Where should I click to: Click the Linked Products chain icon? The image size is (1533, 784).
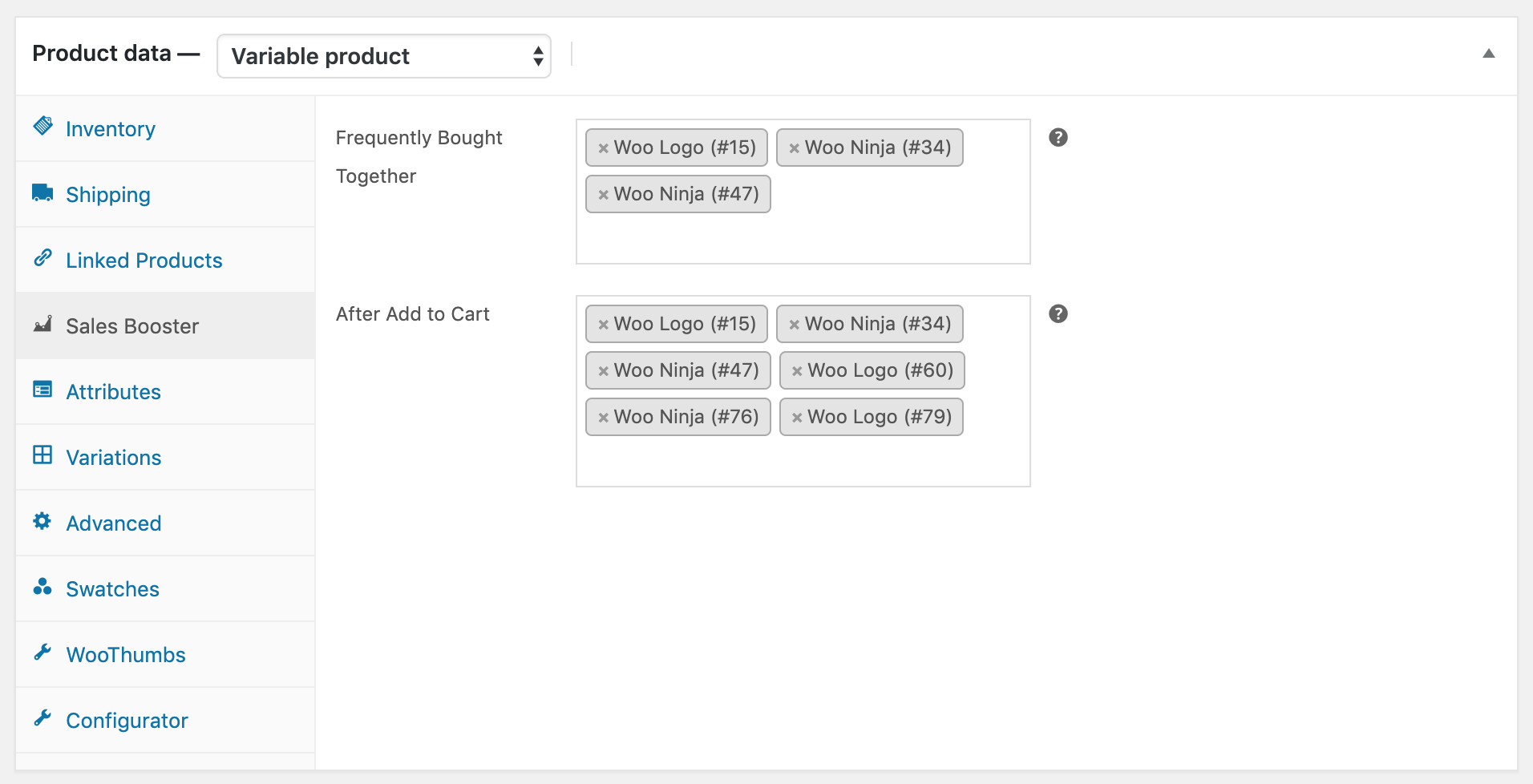click(x=42, y=258)
